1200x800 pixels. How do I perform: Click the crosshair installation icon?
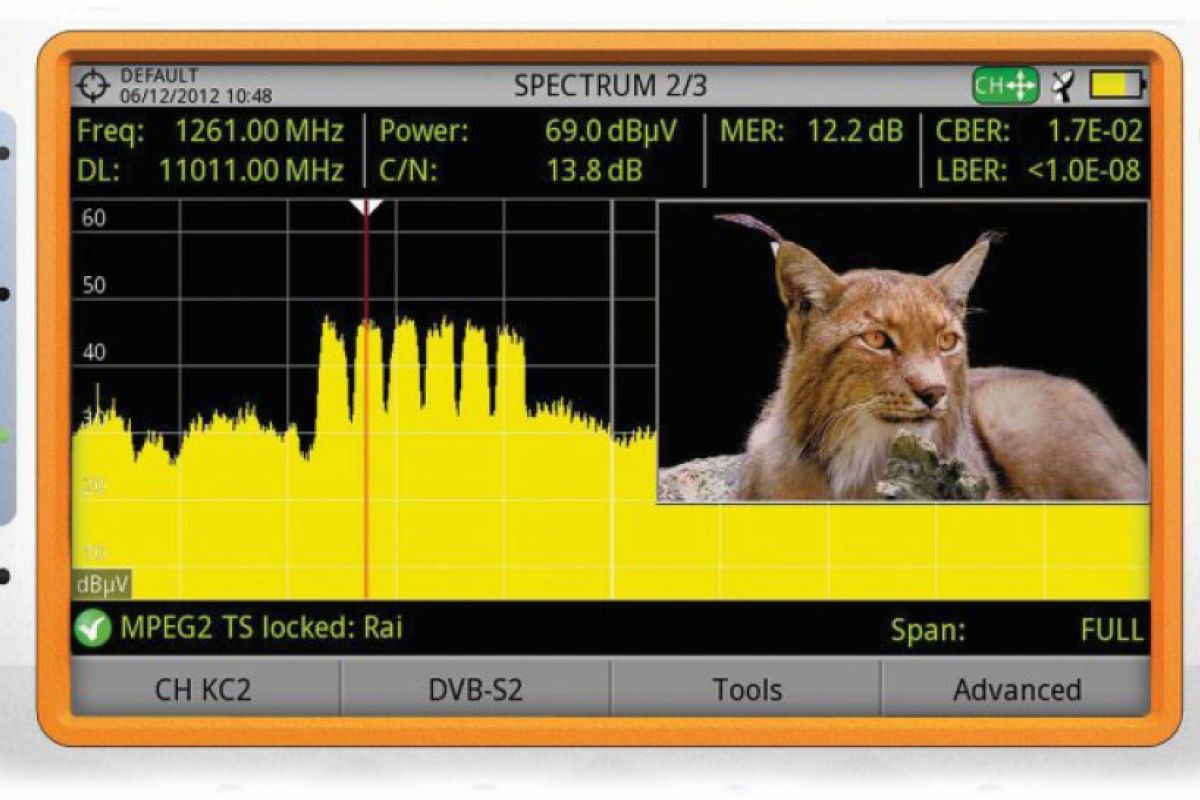tap(93, 87)
